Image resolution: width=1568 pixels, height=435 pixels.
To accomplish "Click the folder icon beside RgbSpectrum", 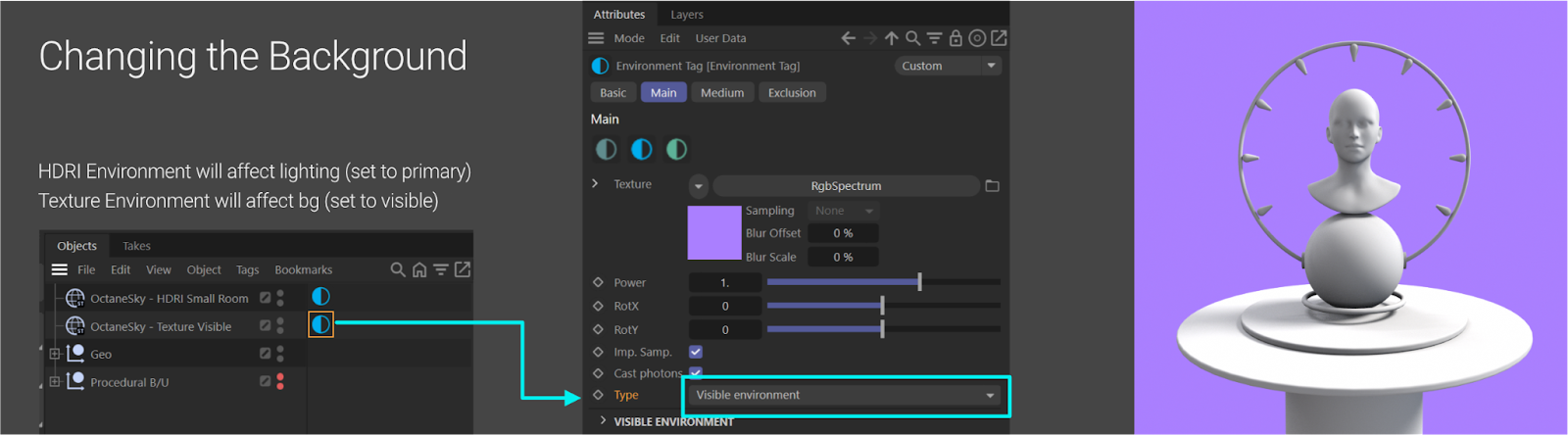I will tap(992, 186).
